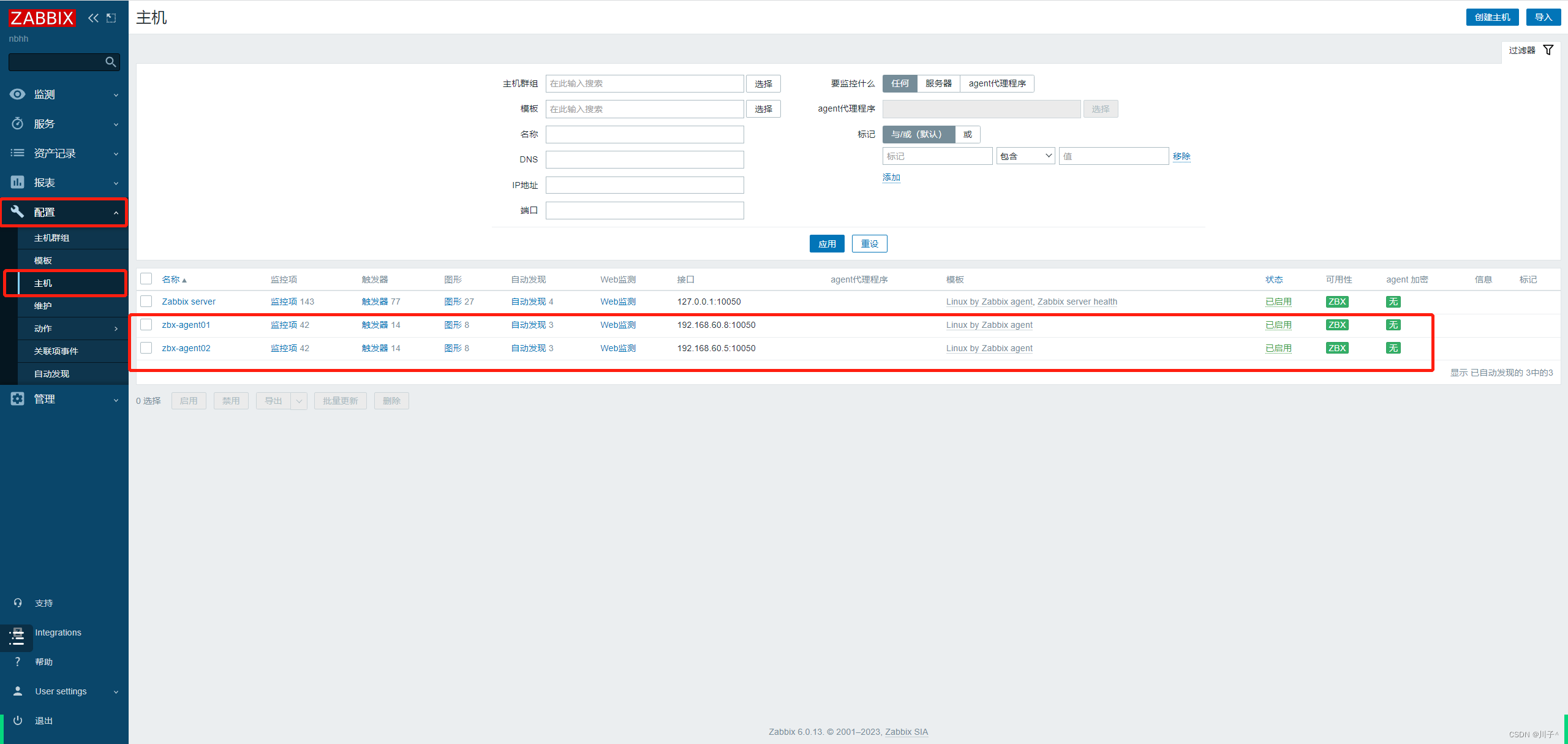This screenshot has width=1568, height=744.
Task: Click 无 encryption badge for Zabbix server
Action: pyautogui.click(x=1393, y=302)
